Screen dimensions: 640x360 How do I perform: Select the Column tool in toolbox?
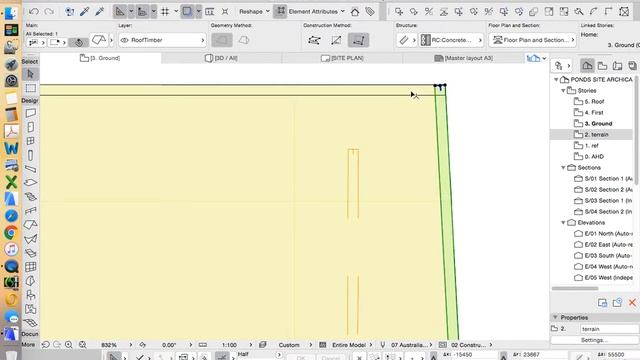pos(31,155)
